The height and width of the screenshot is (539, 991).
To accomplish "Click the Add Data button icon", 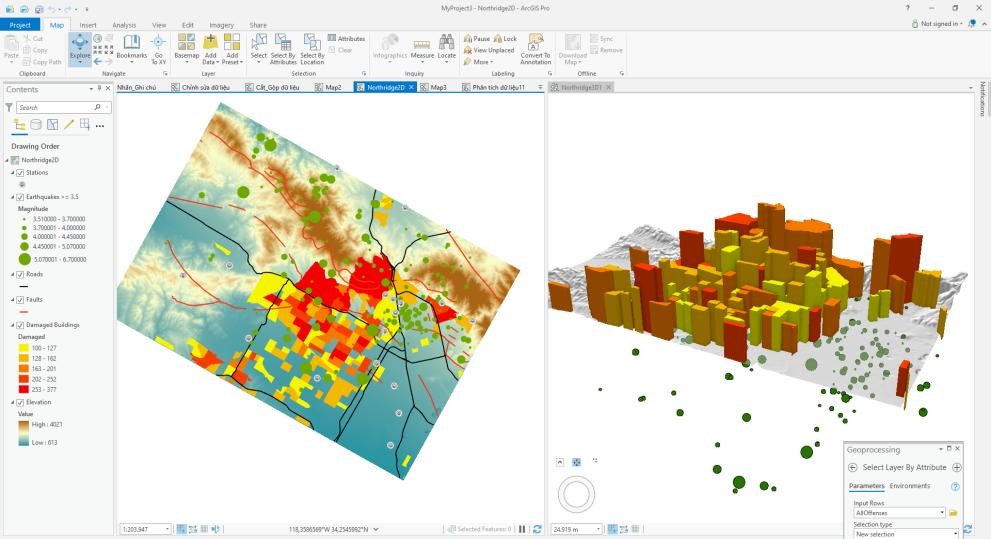I will coord(210,42).
